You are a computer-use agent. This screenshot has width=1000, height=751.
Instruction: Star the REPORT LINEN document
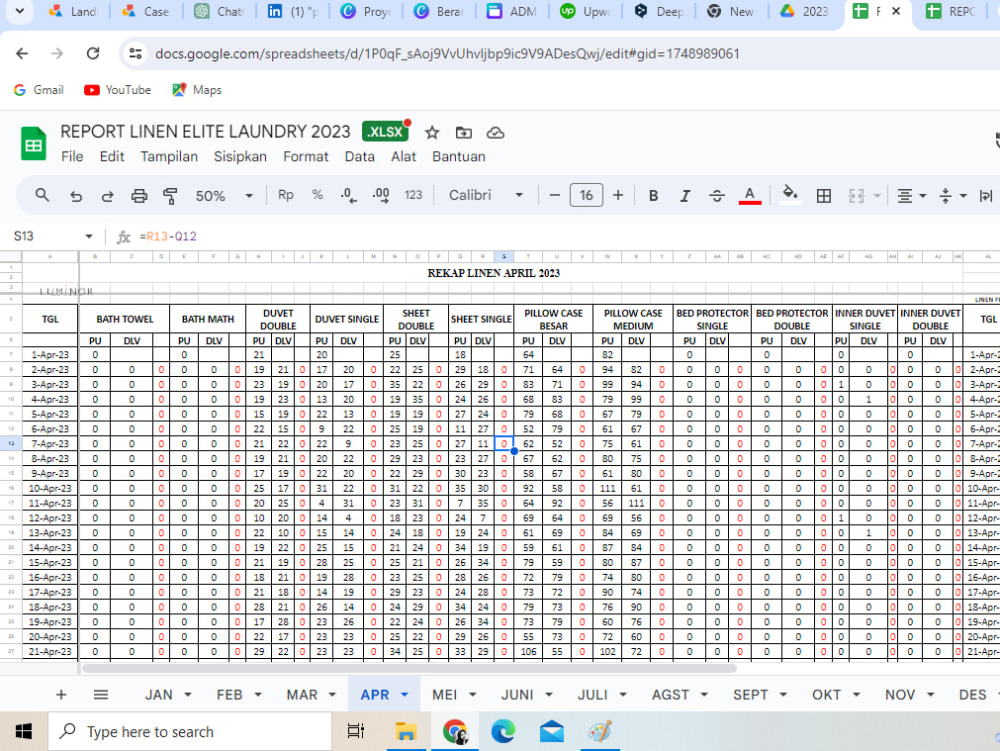(x=432, y=133)
